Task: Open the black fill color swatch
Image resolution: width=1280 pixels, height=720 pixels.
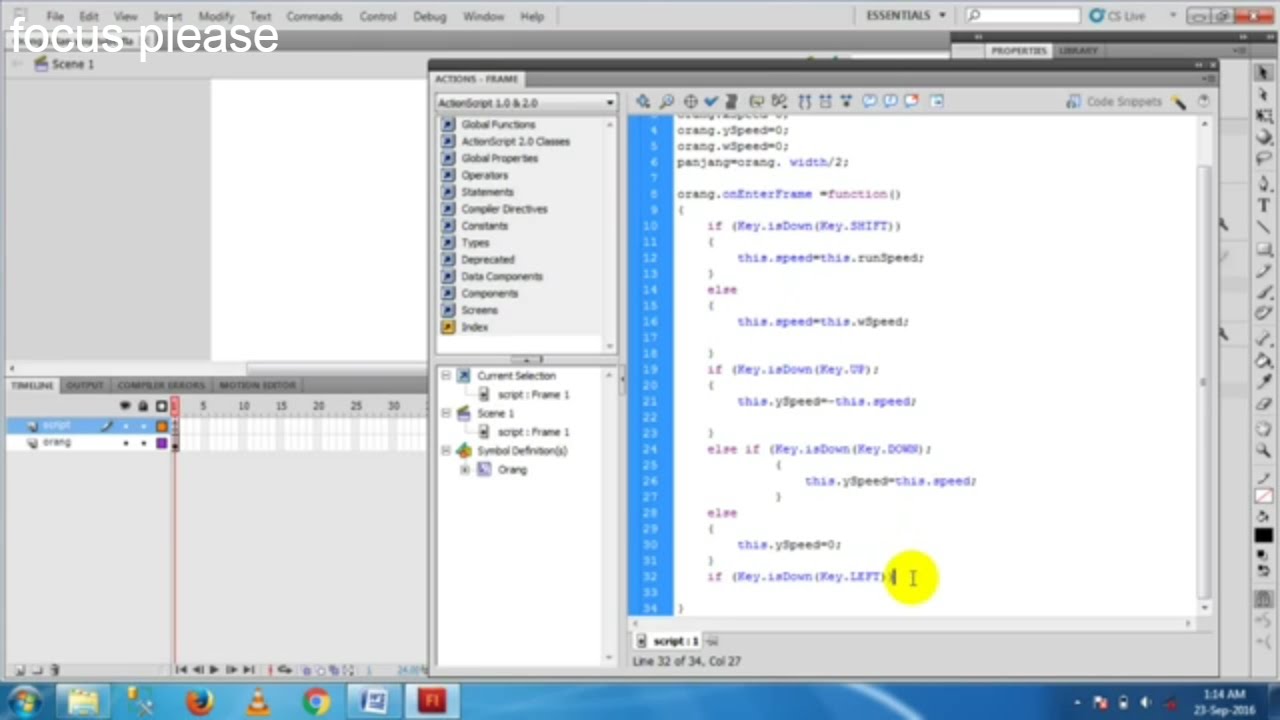Action: (1264, 537)
